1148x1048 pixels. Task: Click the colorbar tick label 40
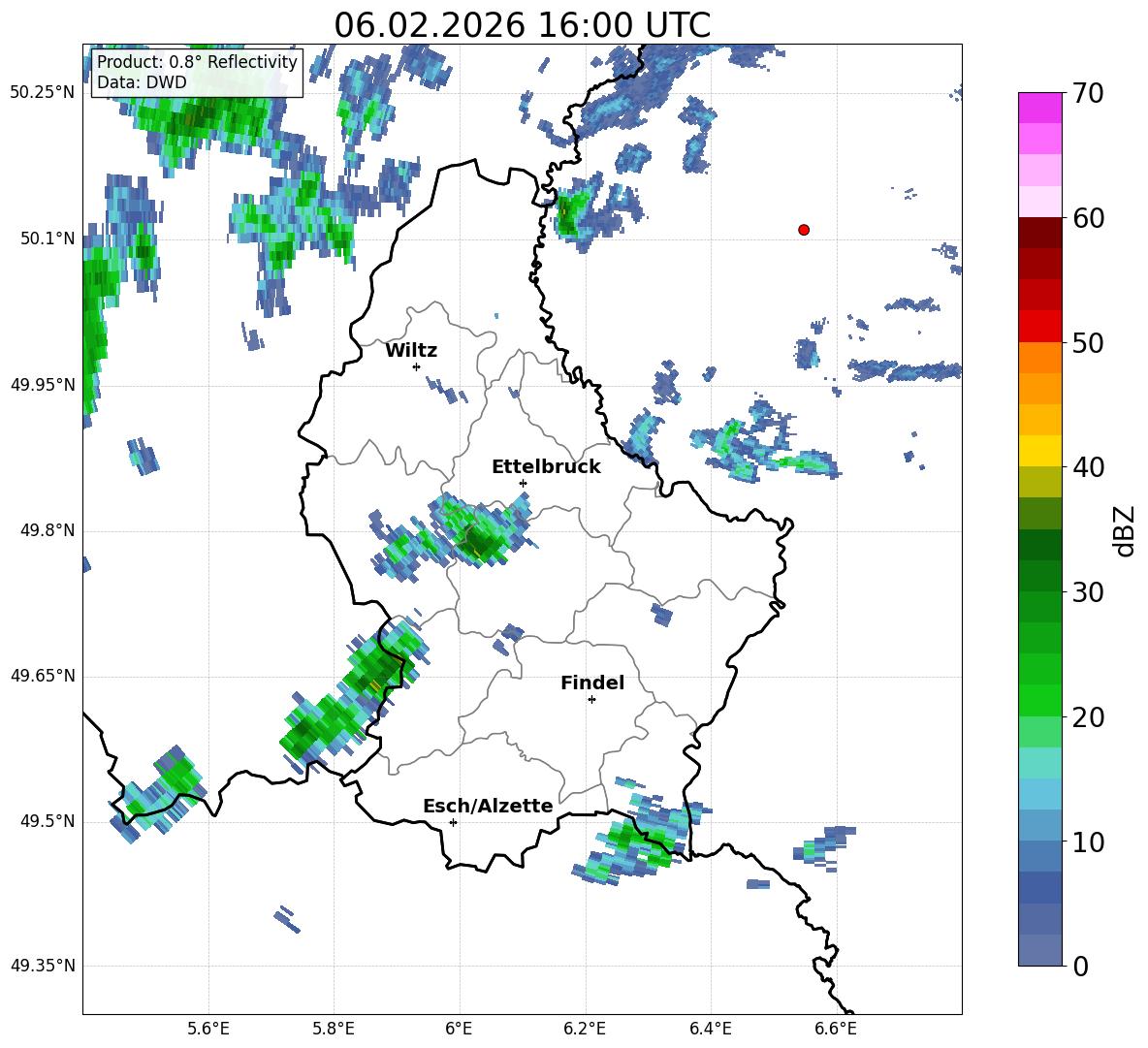click(x=1087, y=467)
